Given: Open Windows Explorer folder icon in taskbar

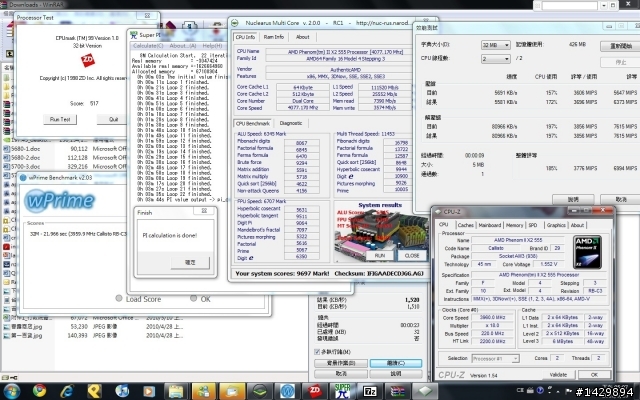Looking at the screenshot, I should coord(176,391).
